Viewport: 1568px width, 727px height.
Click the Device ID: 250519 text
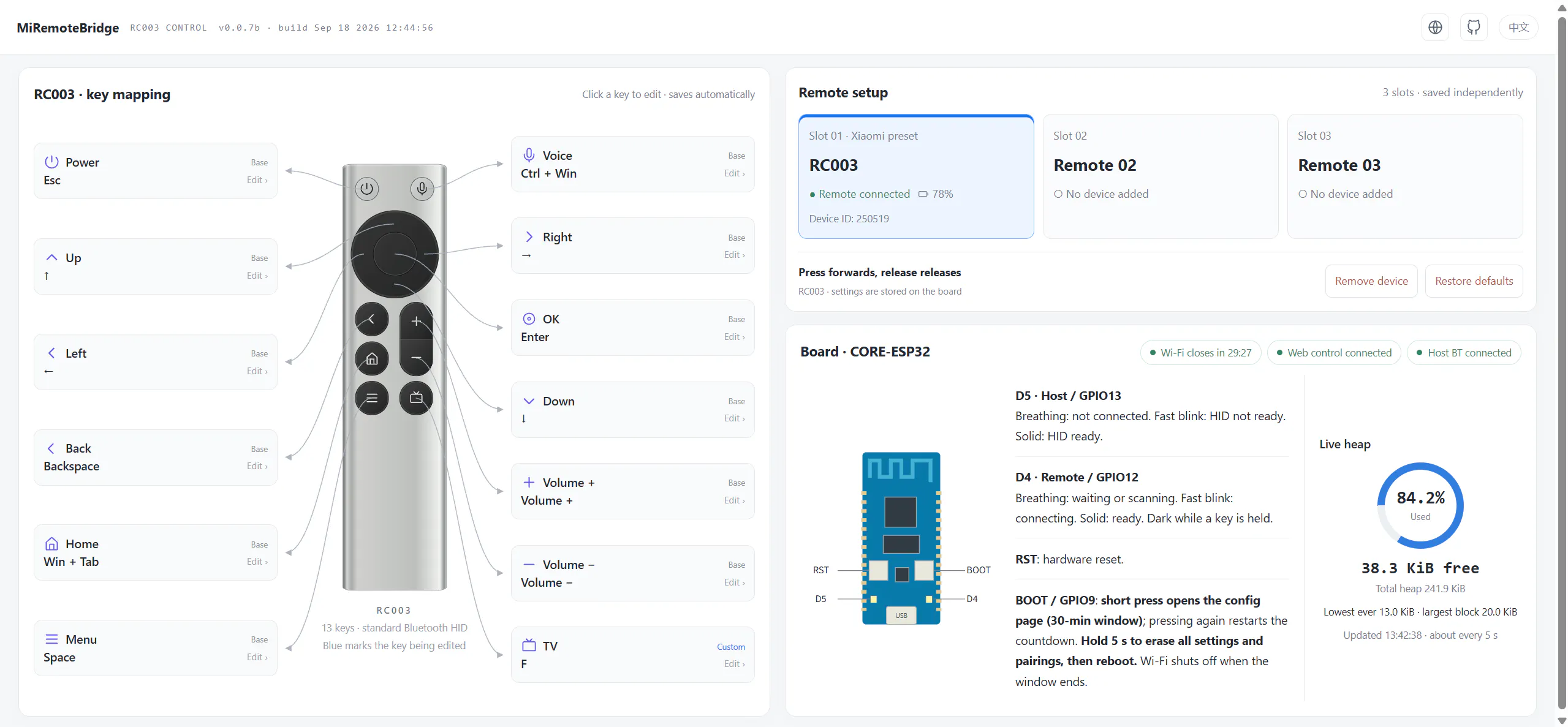coord(849,219)
